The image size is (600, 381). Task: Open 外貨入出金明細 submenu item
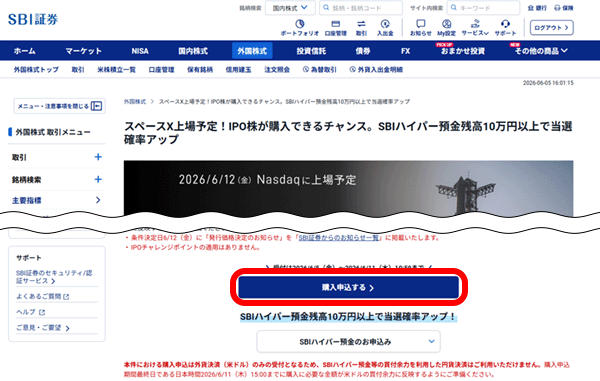pyautogui.click(x=376, y=70)
